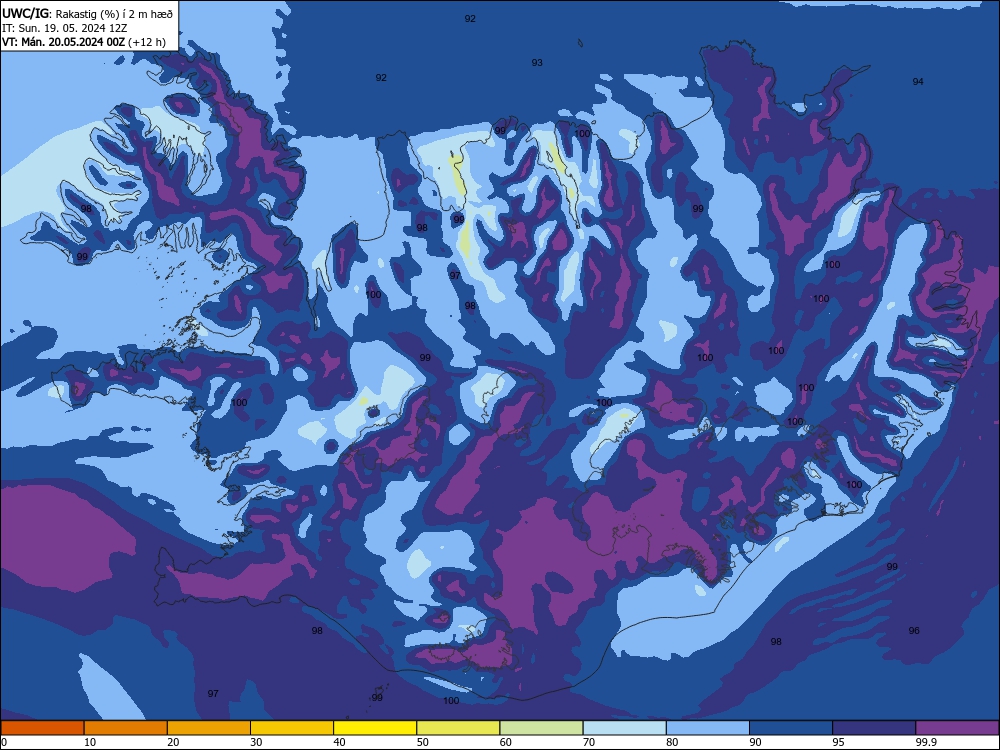Click the medium blue 90–95 legend swatch

(x=791, y=728)
